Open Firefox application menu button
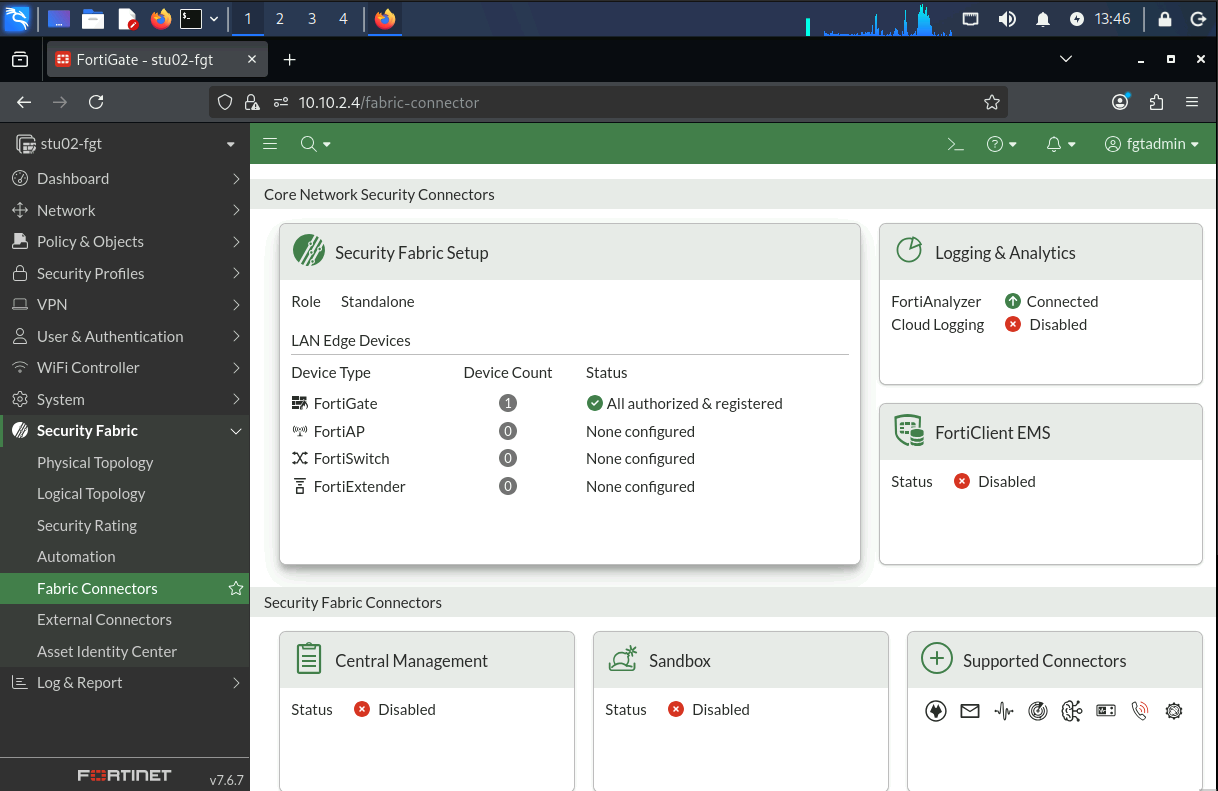 click(x=1192, y=102)
